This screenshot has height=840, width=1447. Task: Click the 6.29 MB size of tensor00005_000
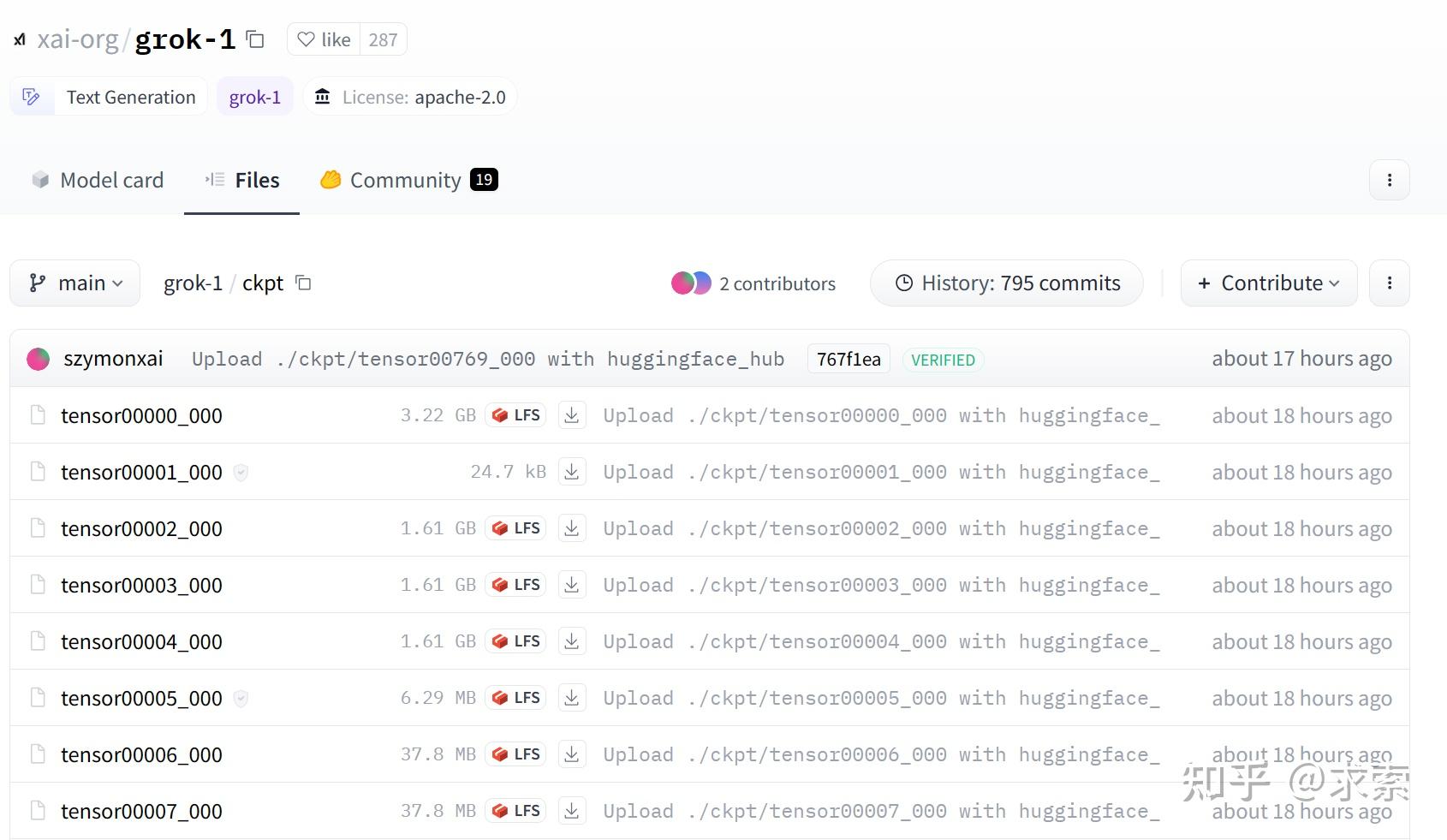tap(438, 698)
